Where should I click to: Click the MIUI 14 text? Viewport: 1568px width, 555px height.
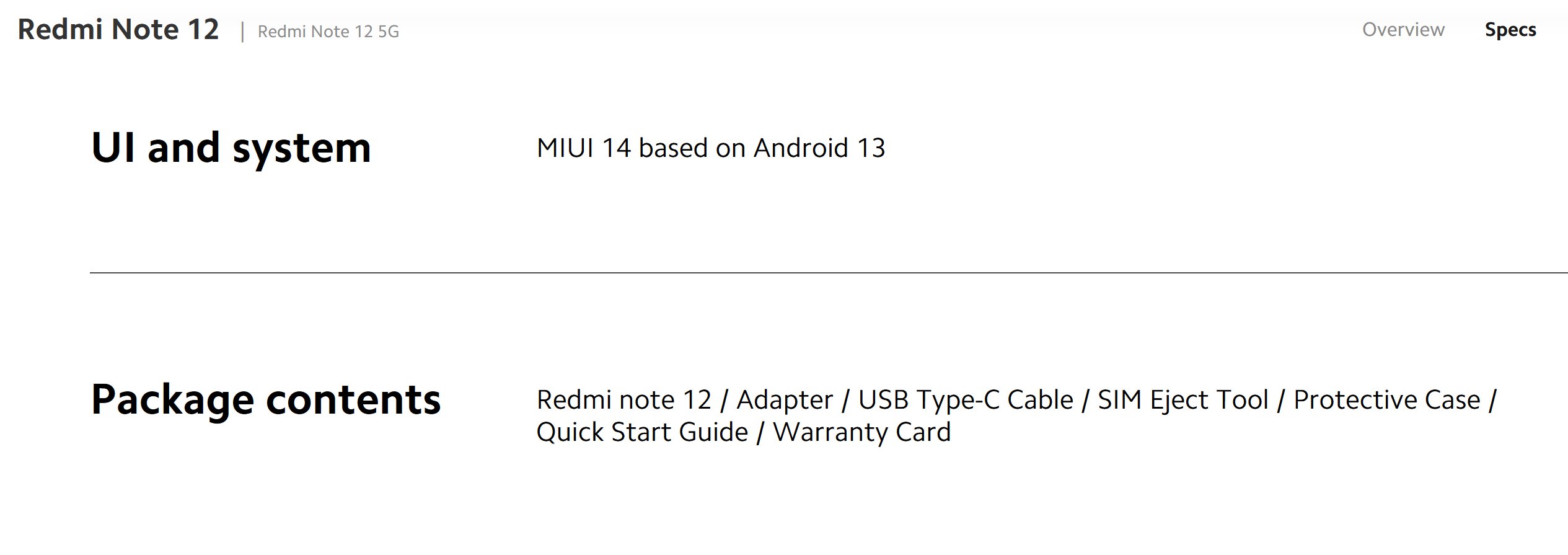click(x=584, y=148)
